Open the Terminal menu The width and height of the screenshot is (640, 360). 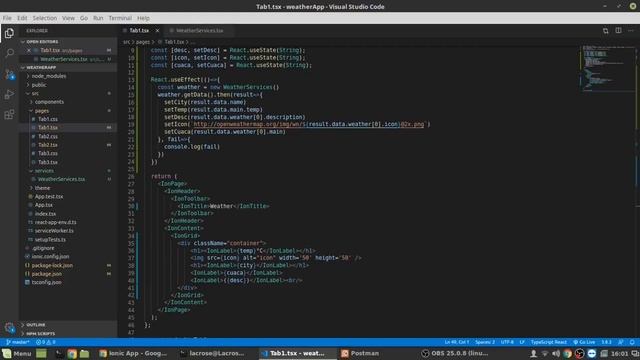[120, 18]
